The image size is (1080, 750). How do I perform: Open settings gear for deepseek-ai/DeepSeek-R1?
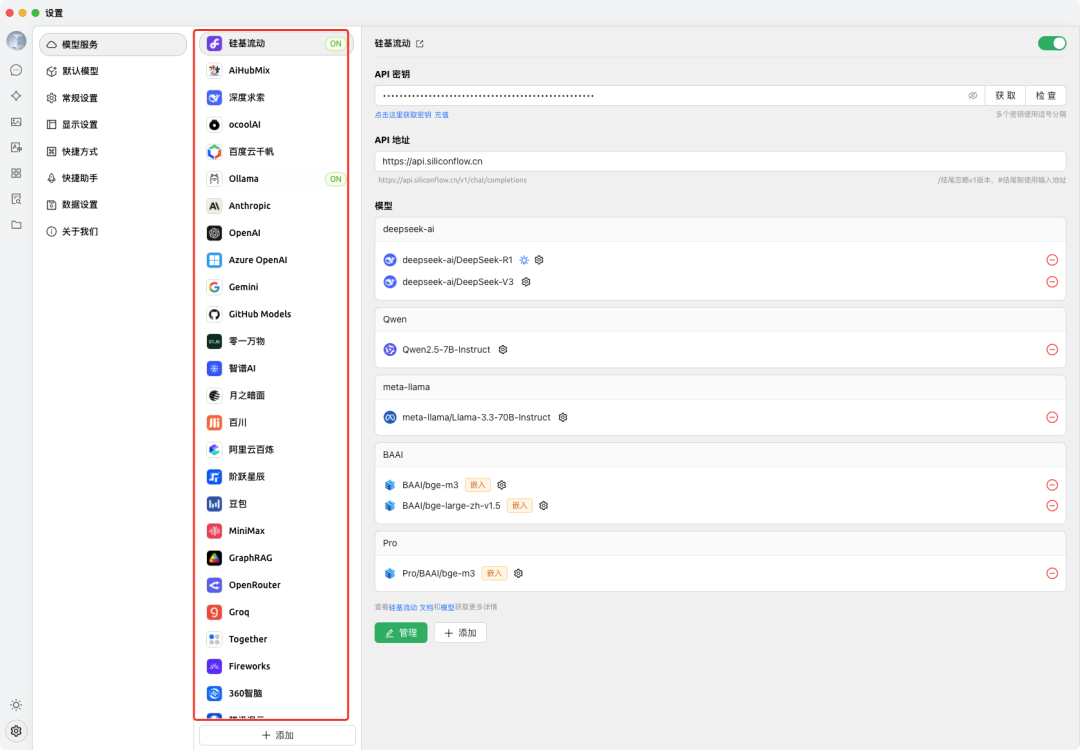(539, 260)
